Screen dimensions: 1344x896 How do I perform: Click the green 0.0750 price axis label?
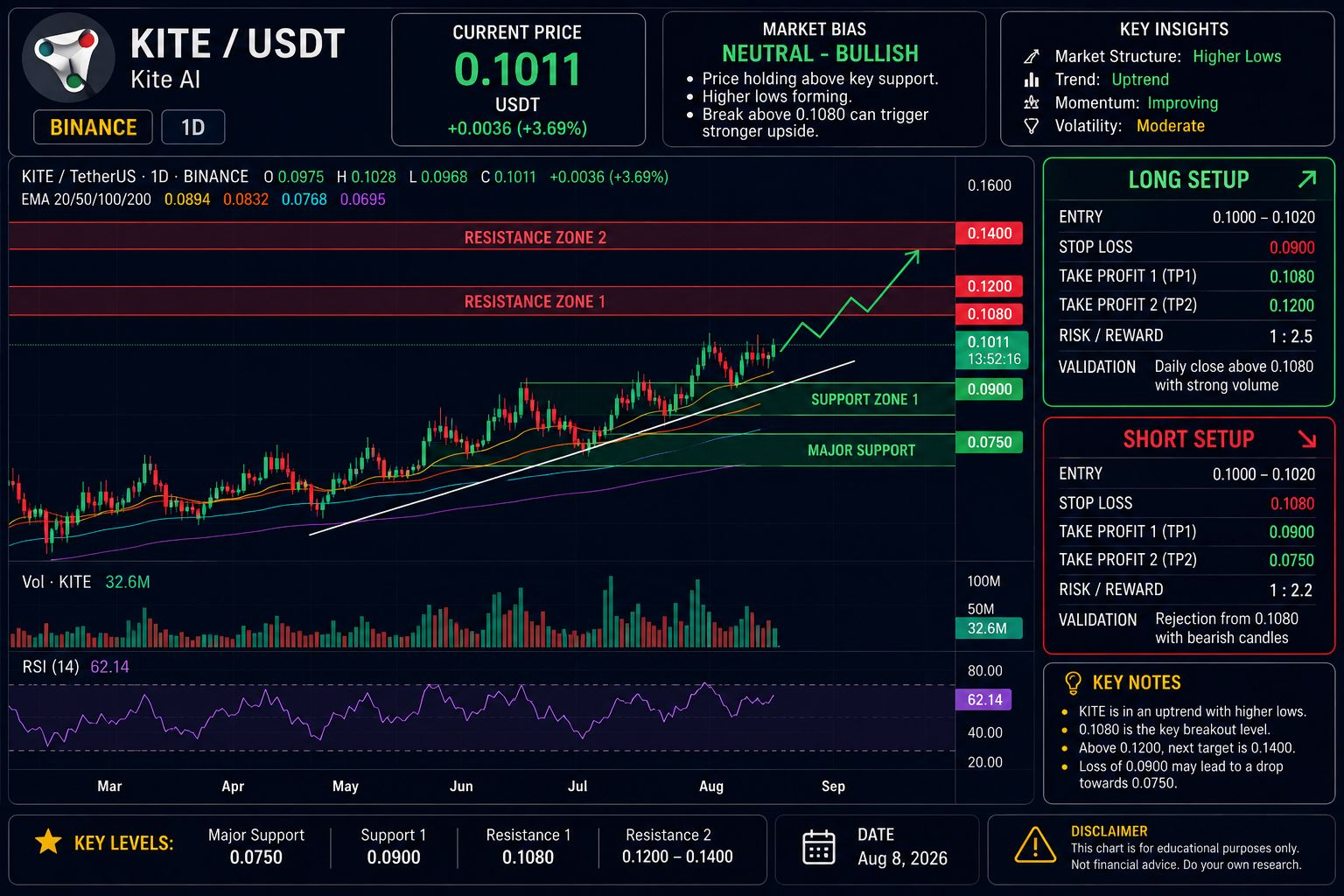pos(989,443)
